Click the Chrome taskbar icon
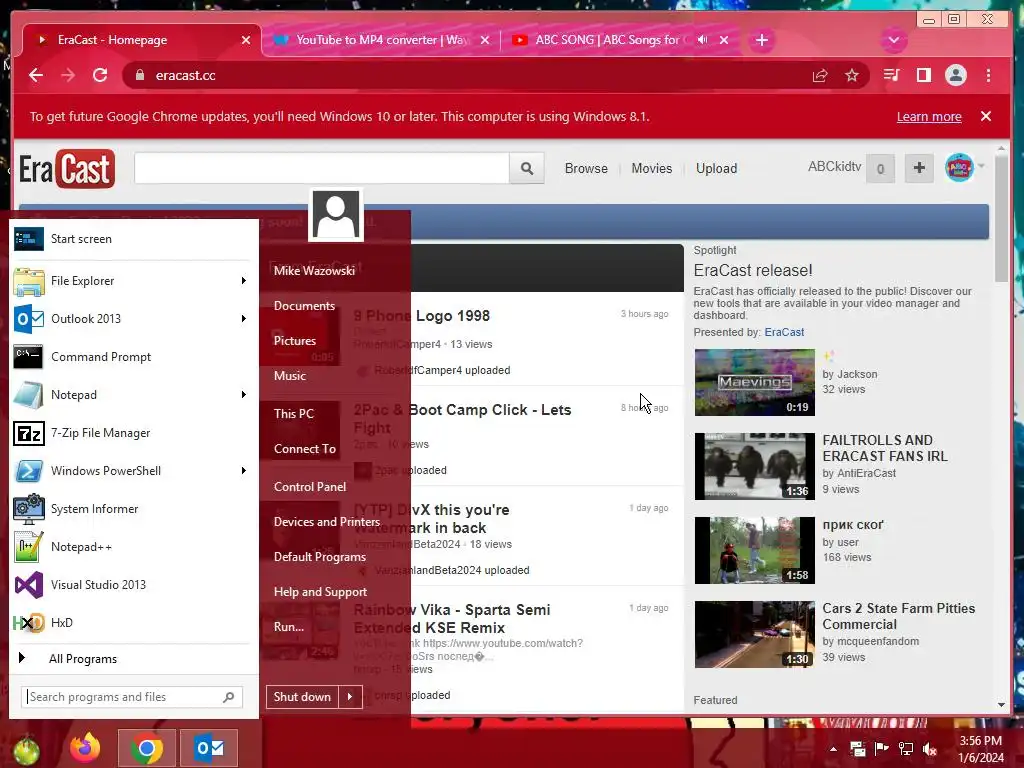Screen dimensions: 1024x768 point(146,748)
